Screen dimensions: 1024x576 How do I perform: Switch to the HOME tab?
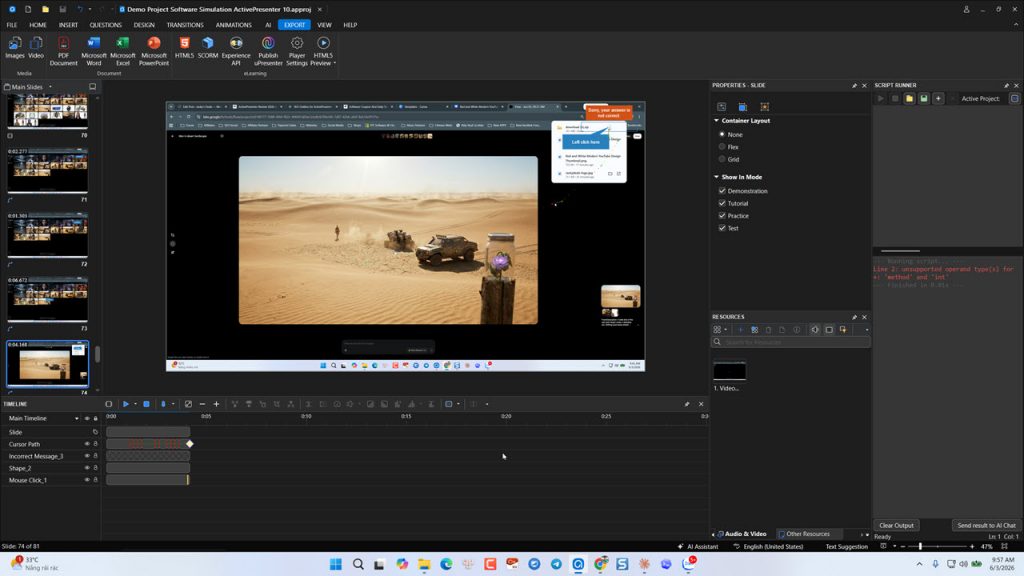click(38, 25)
